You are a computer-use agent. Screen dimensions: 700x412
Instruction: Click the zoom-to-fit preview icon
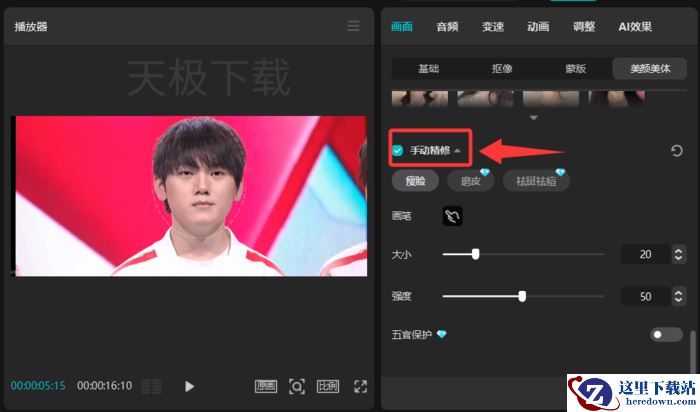(x=297, y=386)
